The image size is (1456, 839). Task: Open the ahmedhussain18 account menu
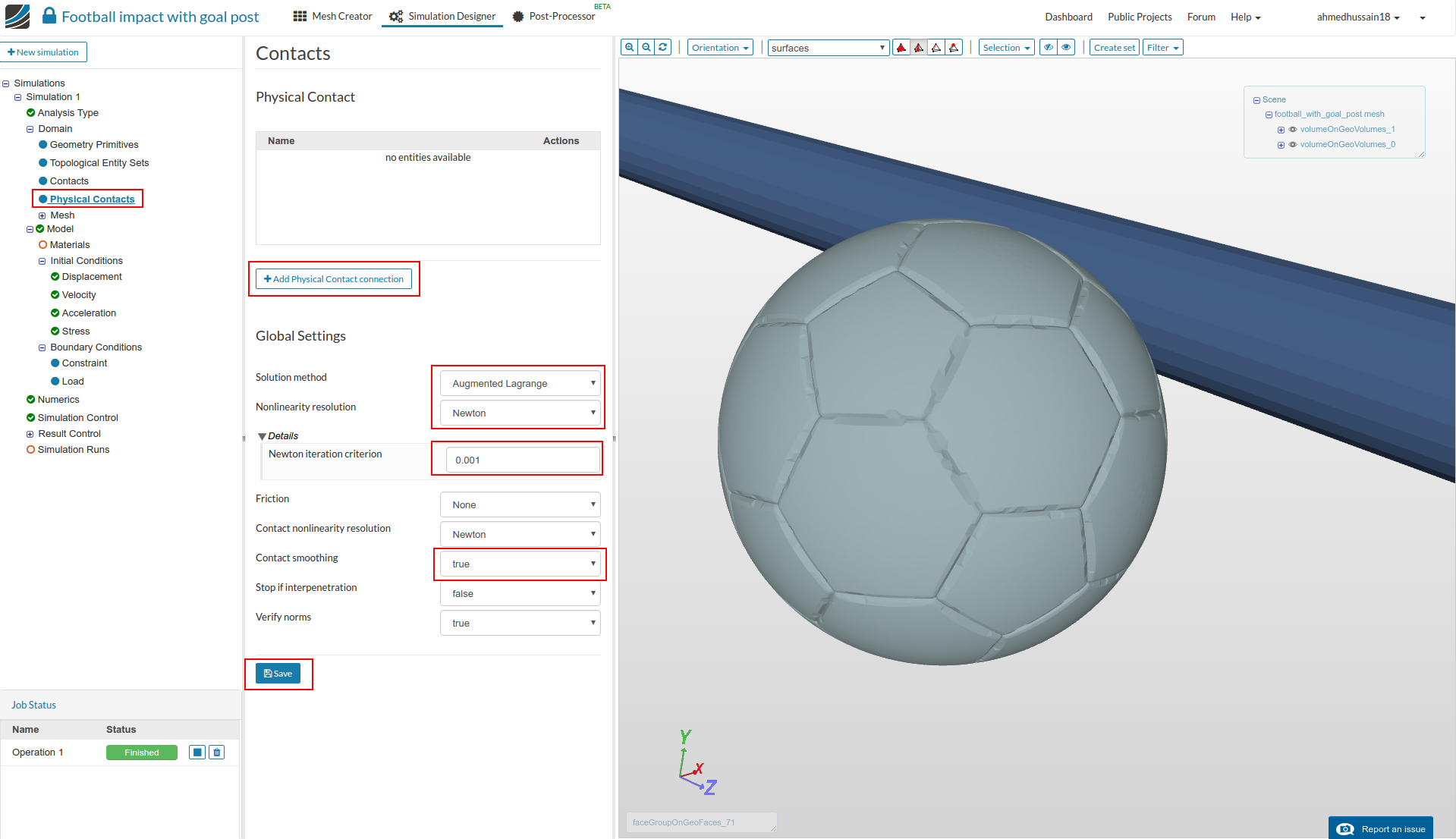(x=1358, y=17)
